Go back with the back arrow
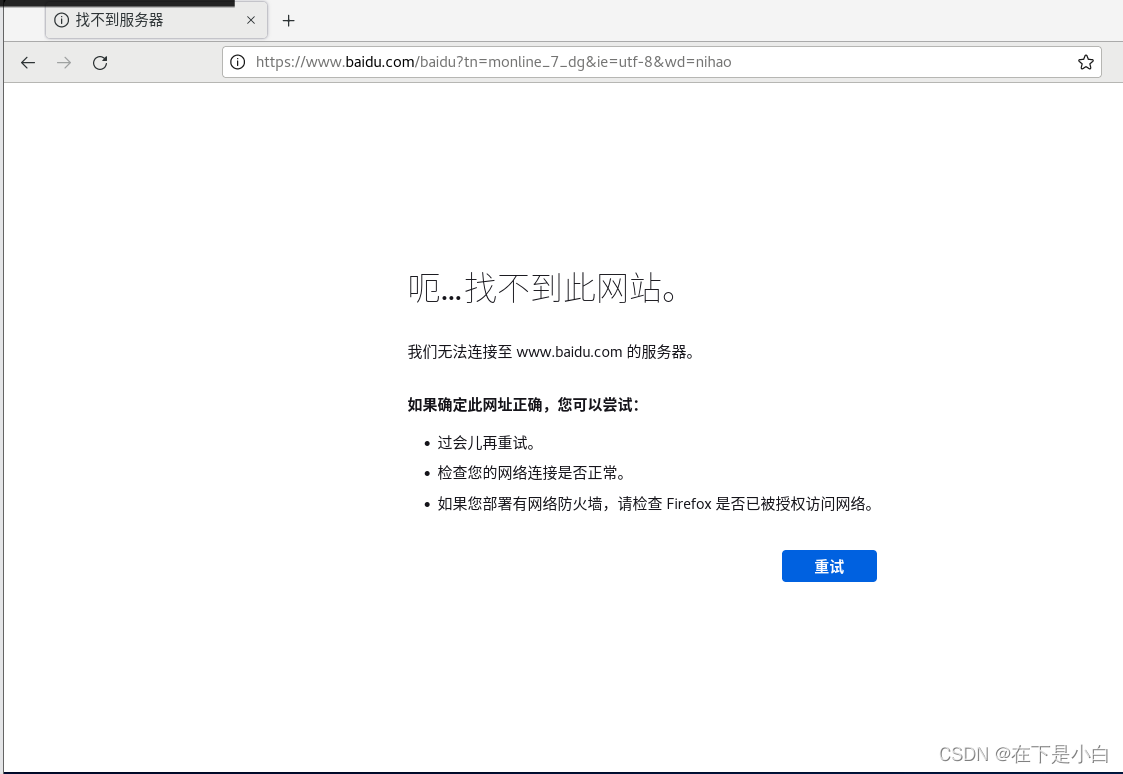This screenshot has width=1123, height=774. [x=28, y=62]
